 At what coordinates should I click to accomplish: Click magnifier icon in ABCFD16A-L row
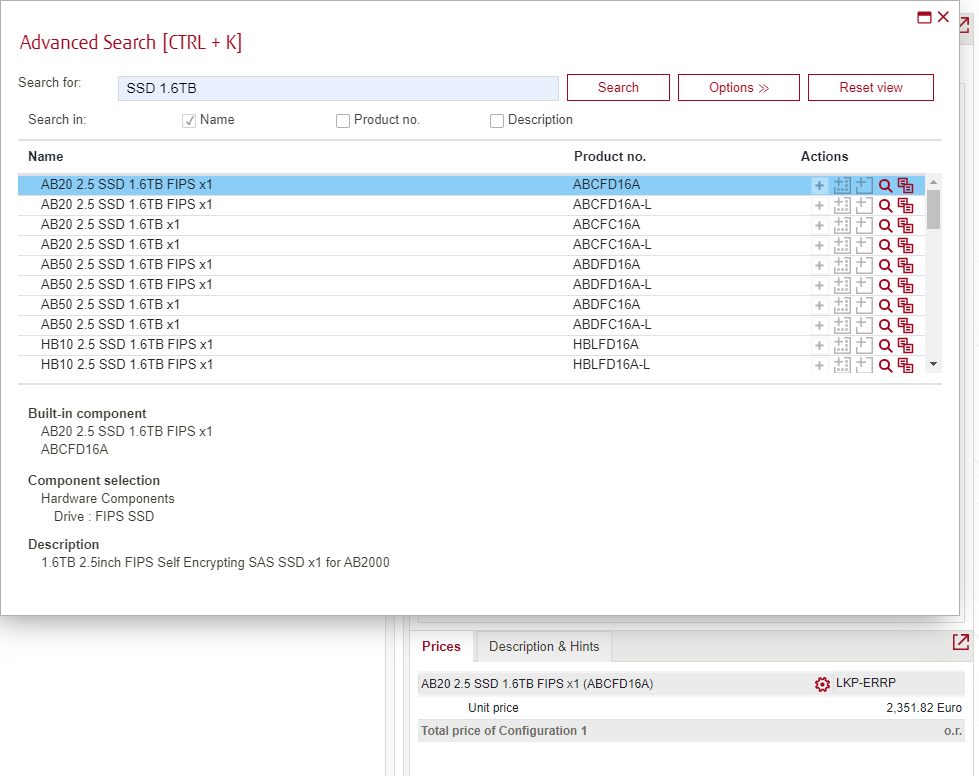point(885,205)
